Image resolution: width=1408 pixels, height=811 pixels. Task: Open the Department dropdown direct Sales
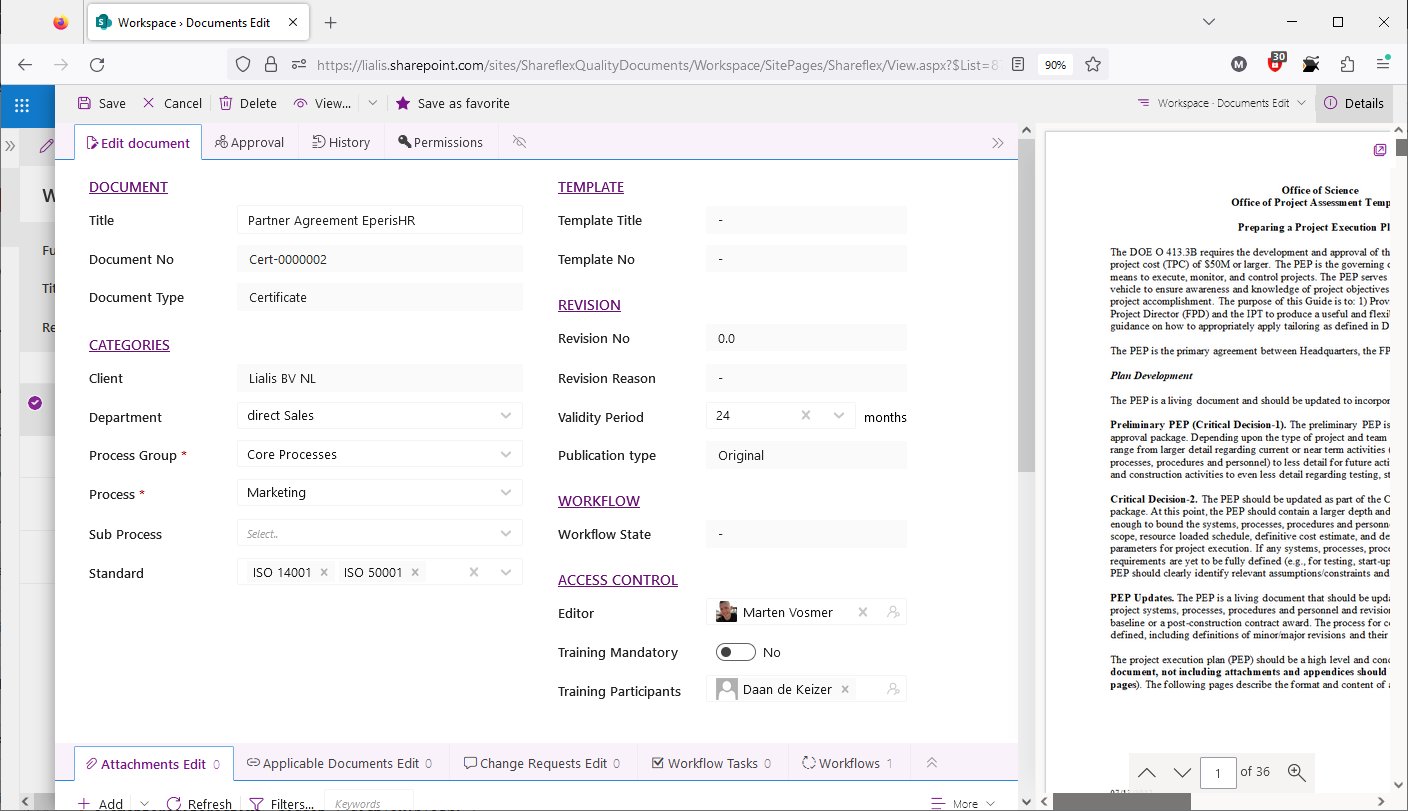tap(380, 415)
